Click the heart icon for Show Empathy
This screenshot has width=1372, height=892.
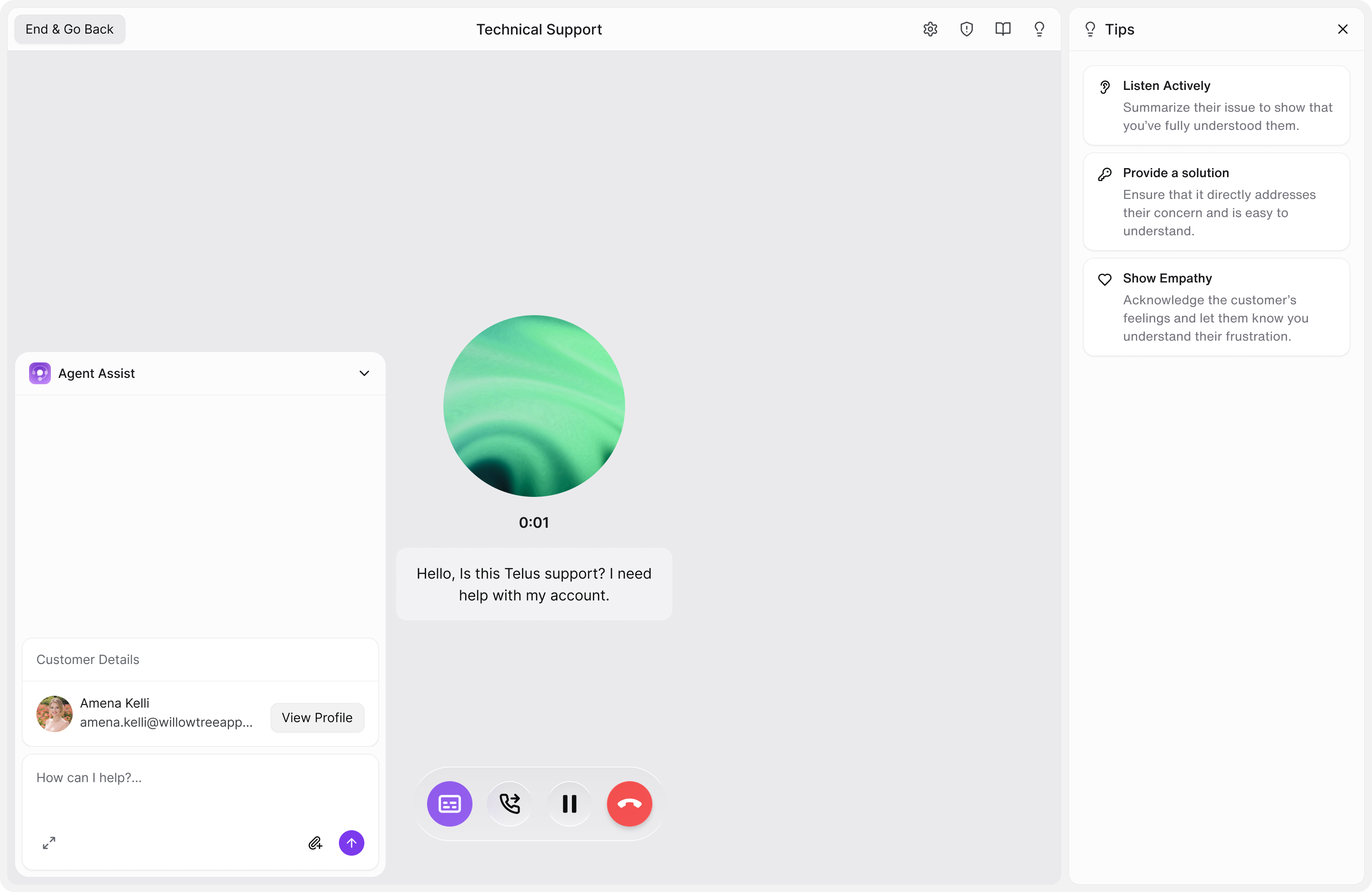pos(1104,279)
